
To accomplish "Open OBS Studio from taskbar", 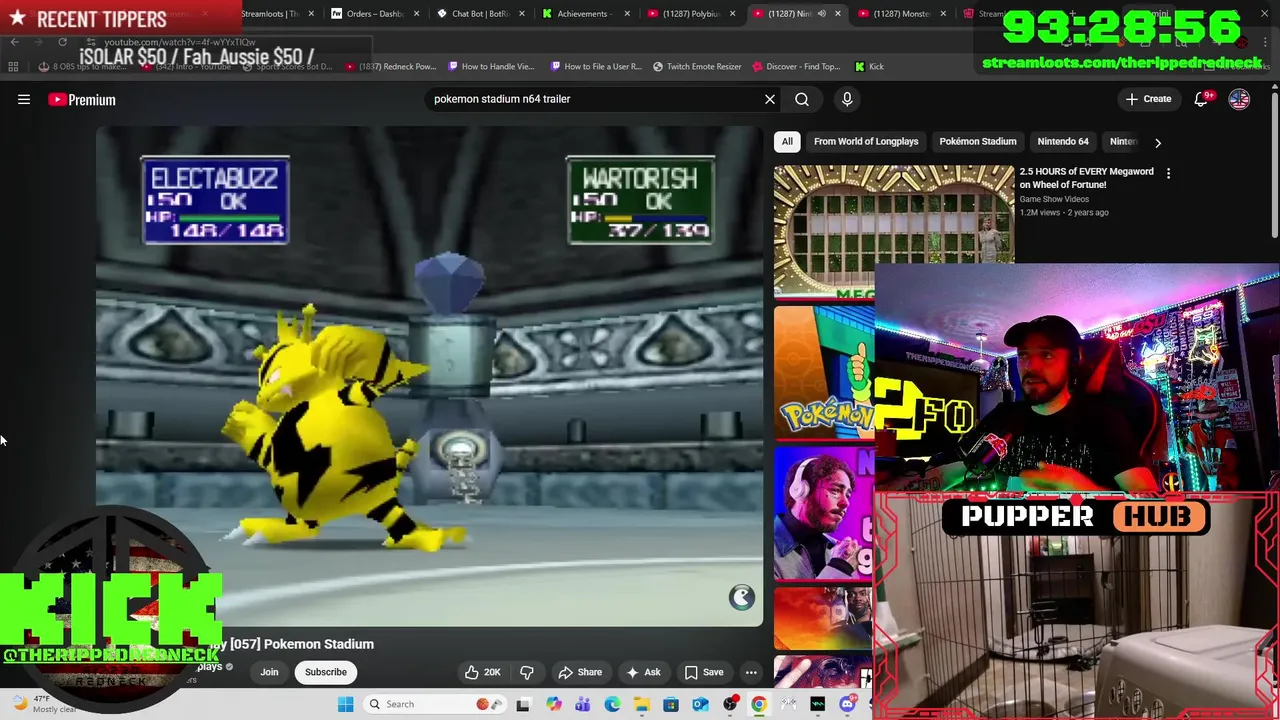I will [x=730, y=704].
